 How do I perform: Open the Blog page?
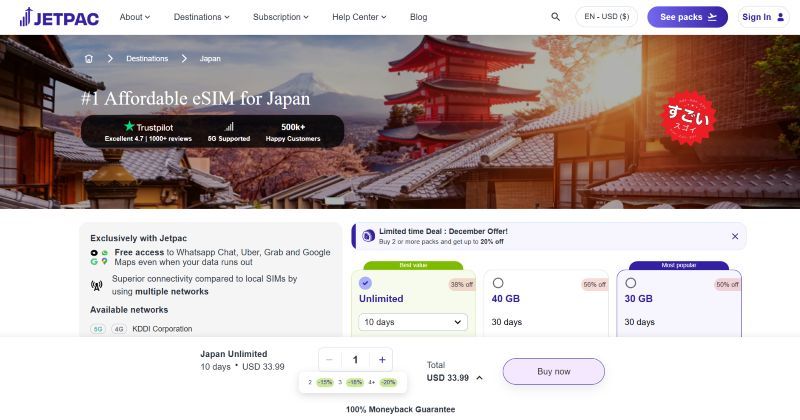[418, 17]
